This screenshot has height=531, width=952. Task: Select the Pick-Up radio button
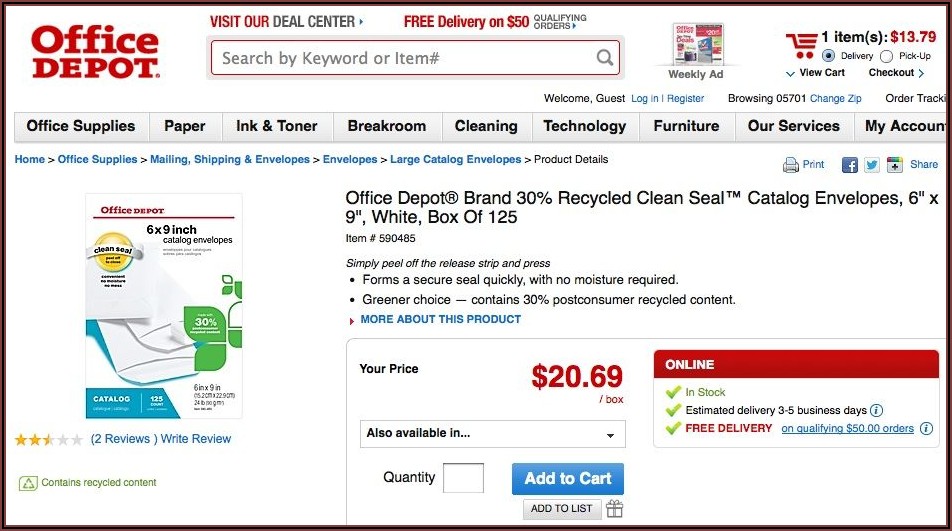tap(887, 57)
